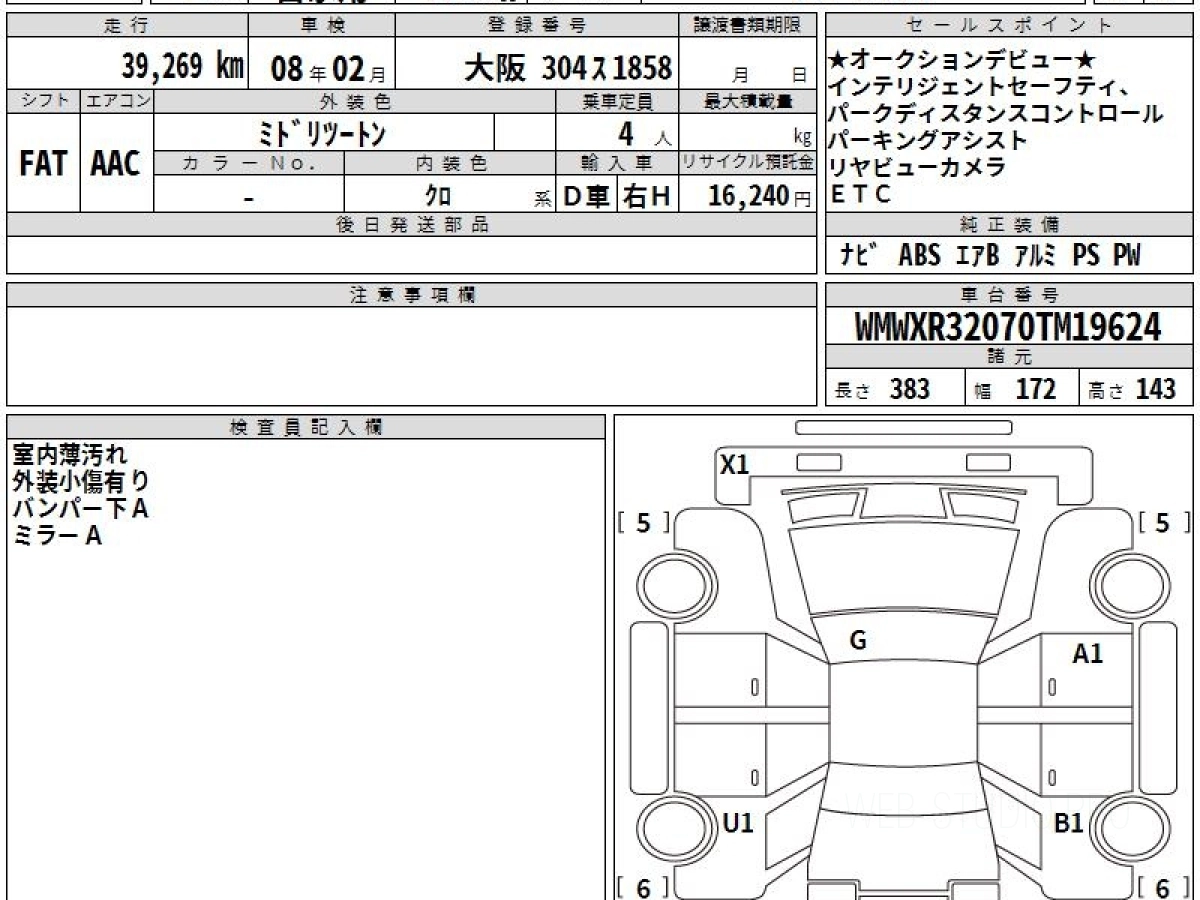Image resolution: width=1200 pixels, height=900 pixels.
Task: Select chassis number WMWXR32070TM19624
Action: pos(1008,326)
